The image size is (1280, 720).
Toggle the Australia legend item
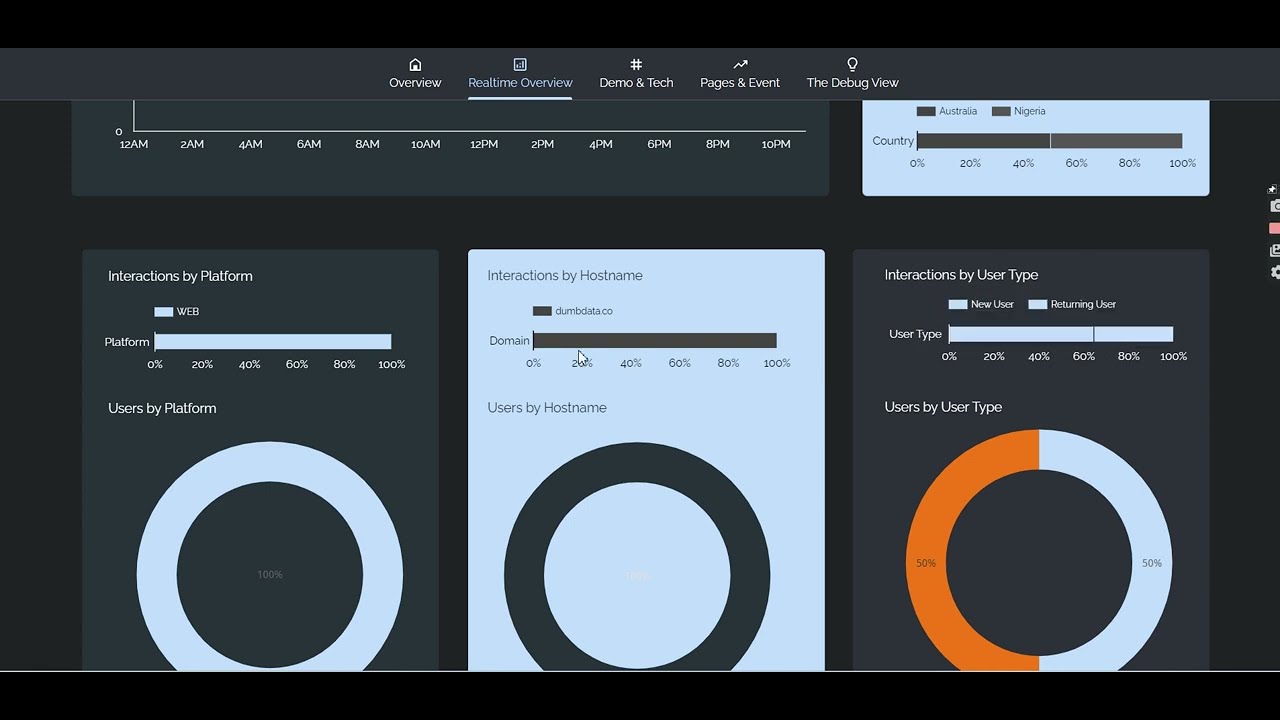click(x=946, y=111)
